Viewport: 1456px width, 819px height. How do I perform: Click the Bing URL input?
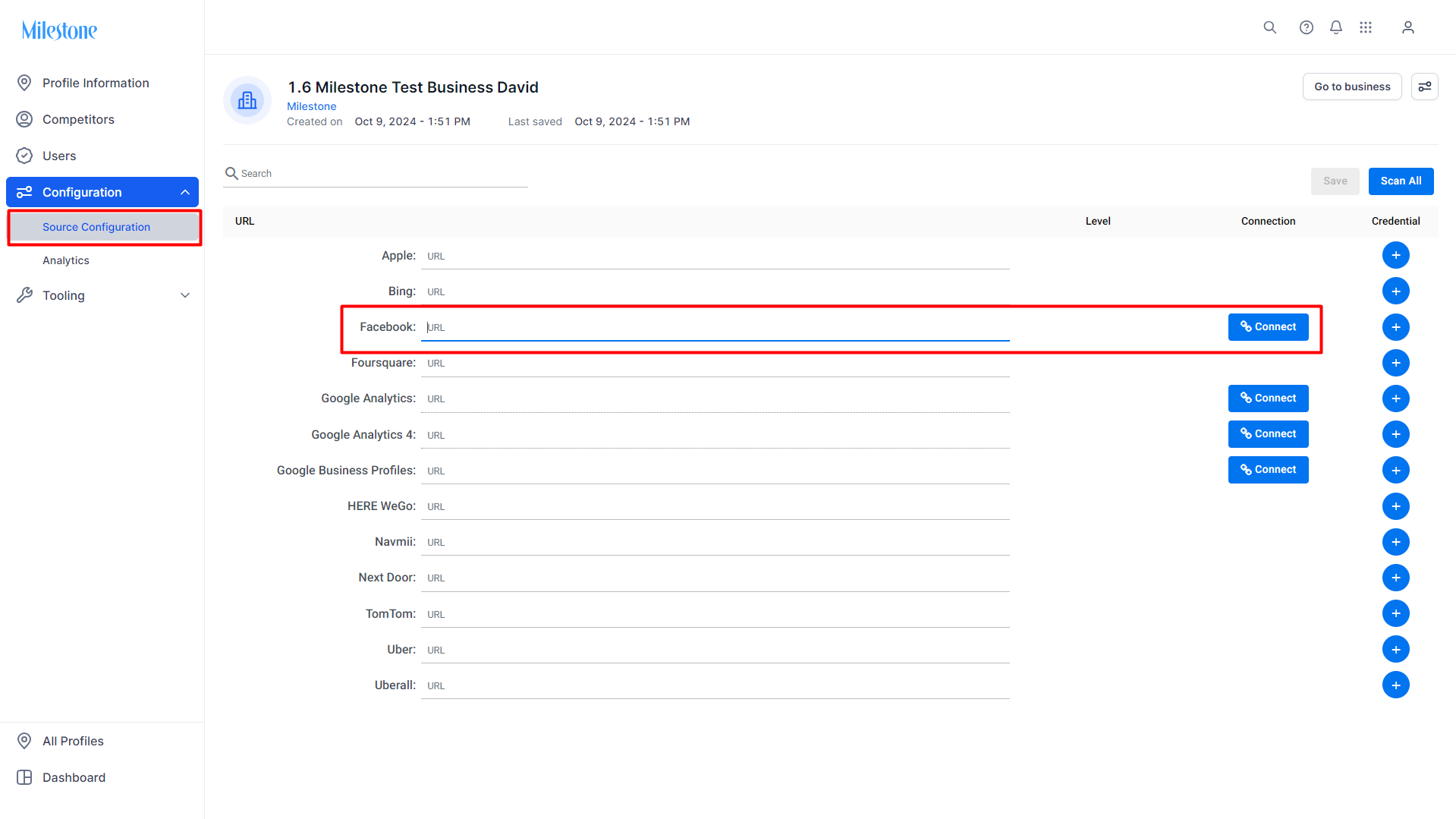715,291
